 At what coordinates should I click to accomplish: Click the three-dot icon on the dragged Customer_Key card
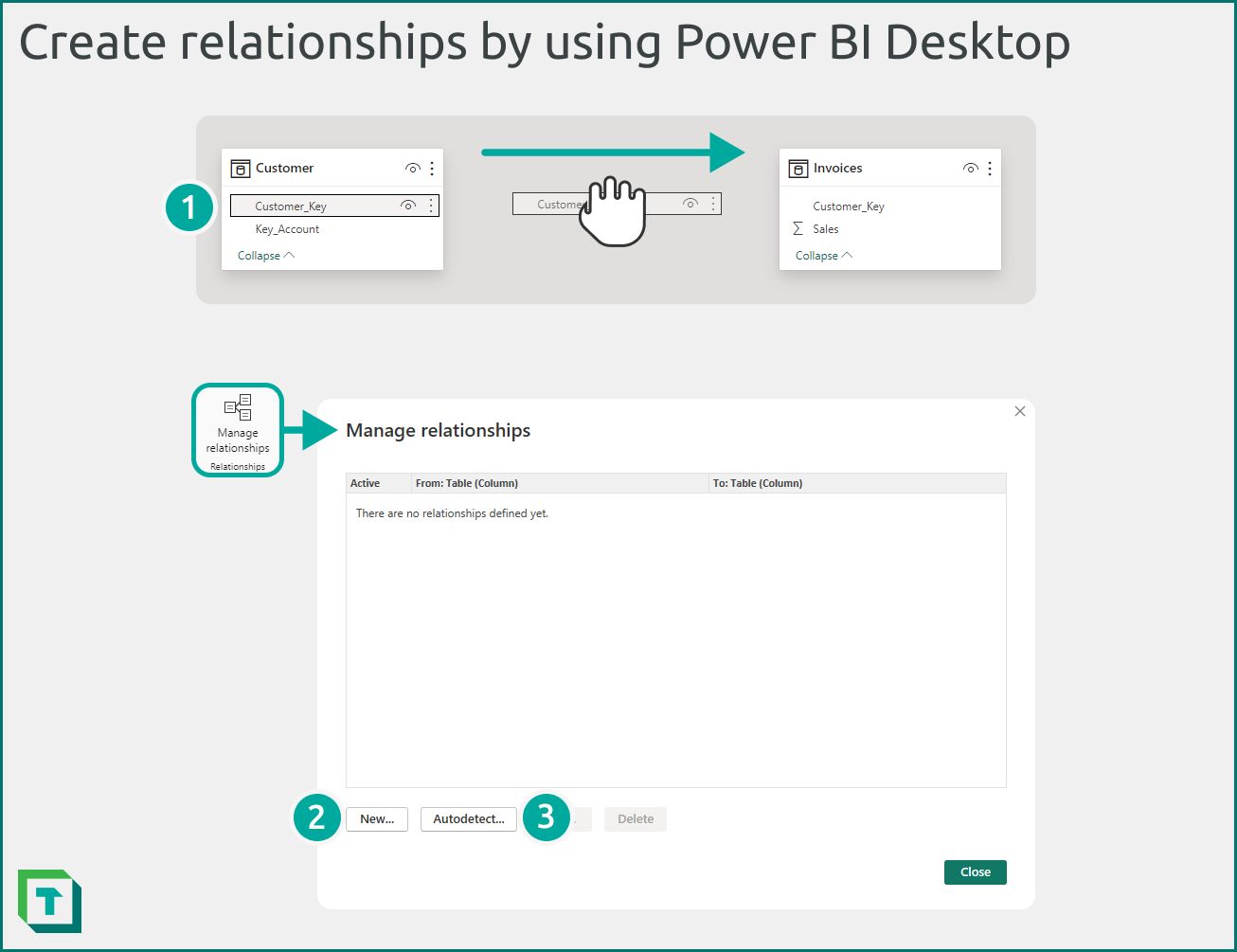712,203
